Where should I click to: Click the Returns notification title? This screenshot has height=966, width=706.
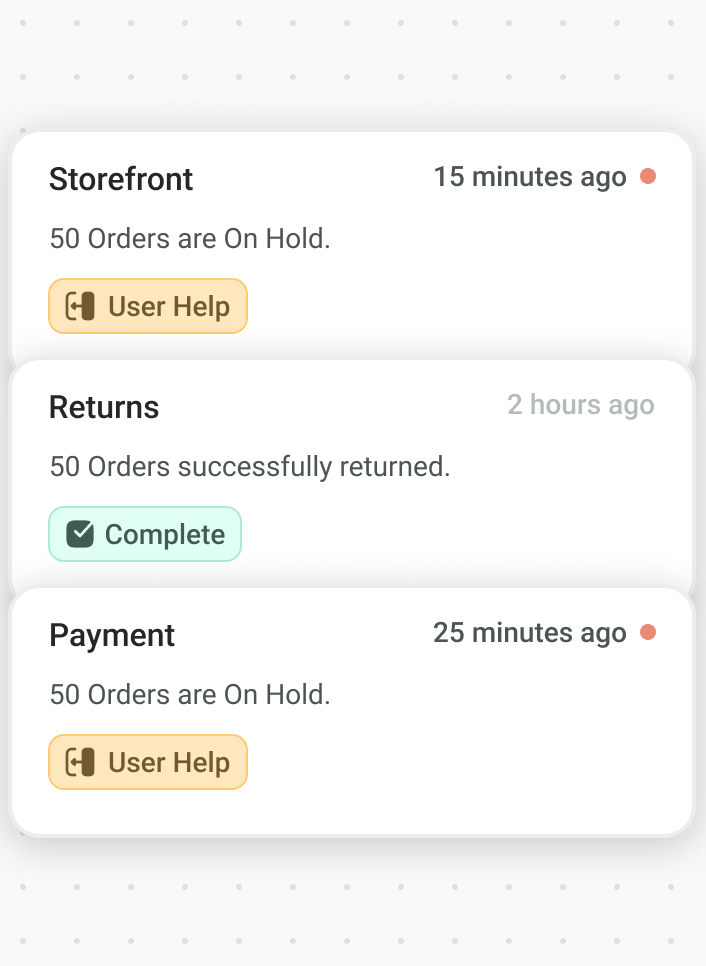coord(104,407)
